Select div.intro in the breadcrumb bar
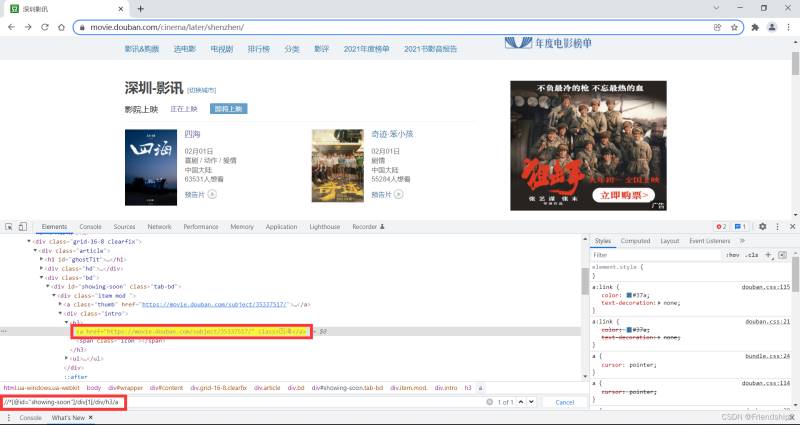 pos(446,388)
